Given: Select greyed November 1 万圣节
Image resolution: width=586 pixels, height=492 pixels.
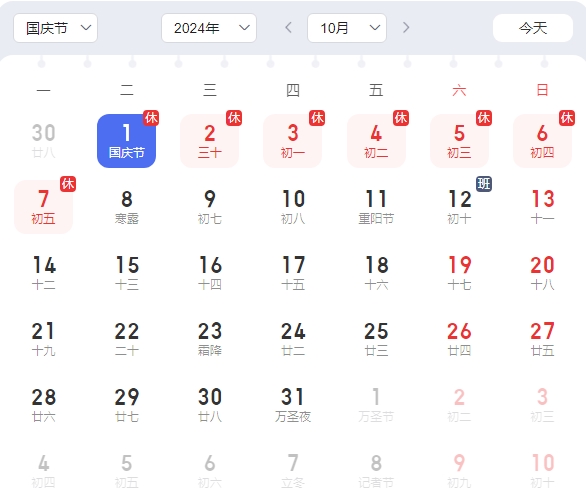Looking at the screenshot, I should pos(376,405).
